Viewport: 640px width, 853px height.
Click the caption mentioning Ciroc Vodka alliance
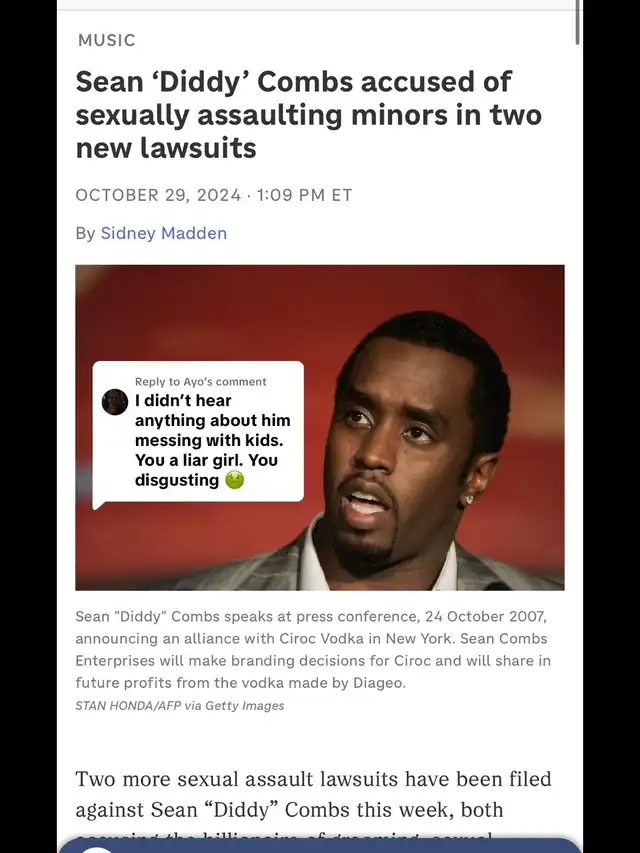tap(313, 650)
